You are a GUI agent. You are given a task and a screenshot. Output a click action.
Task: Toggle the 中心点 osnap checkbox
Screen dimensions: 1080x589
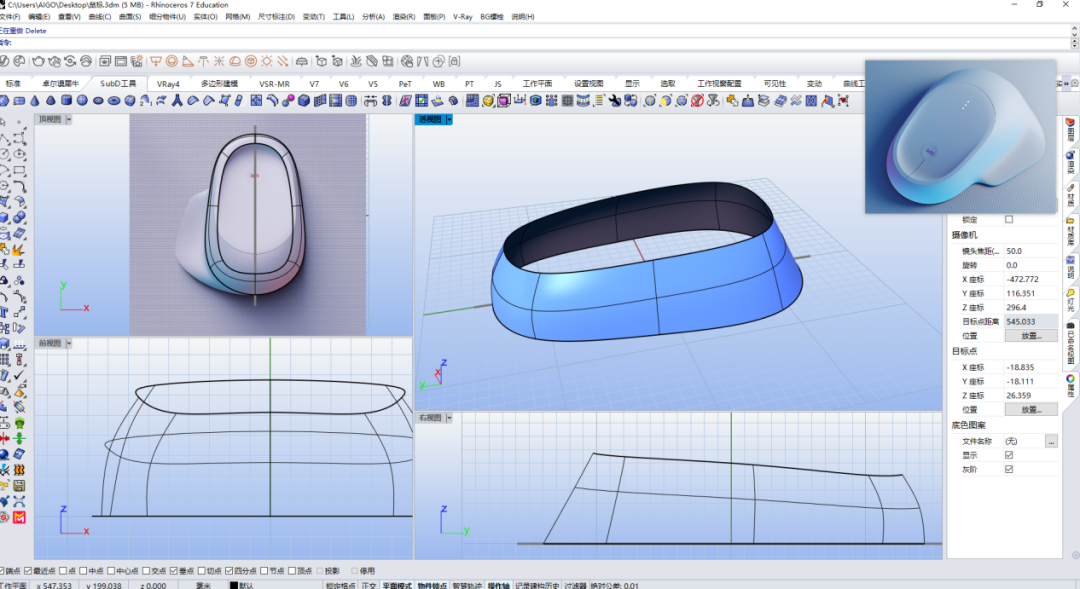click(x=111, y=570)
